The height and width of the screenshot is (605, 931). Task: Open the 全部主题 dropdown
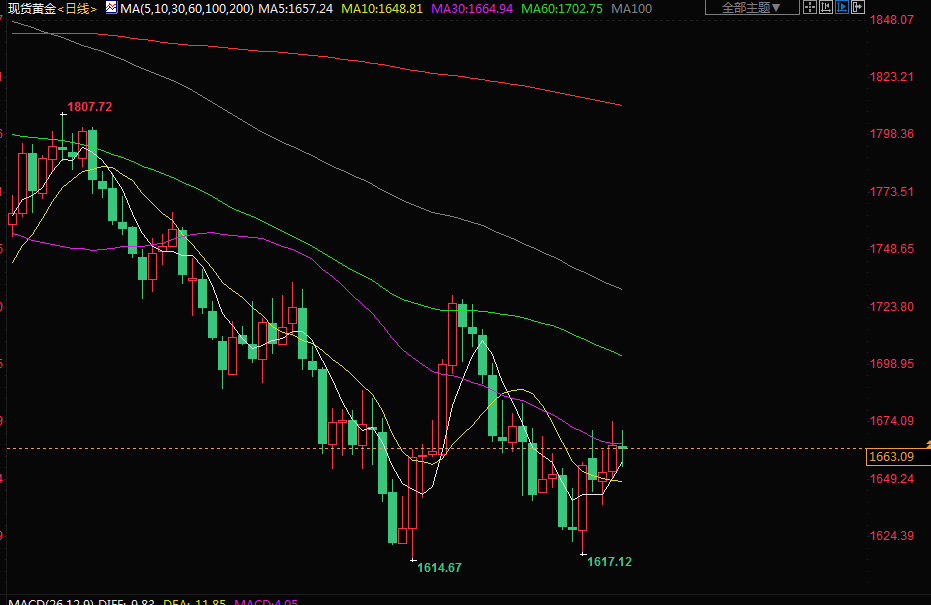[x=752, y=7]
